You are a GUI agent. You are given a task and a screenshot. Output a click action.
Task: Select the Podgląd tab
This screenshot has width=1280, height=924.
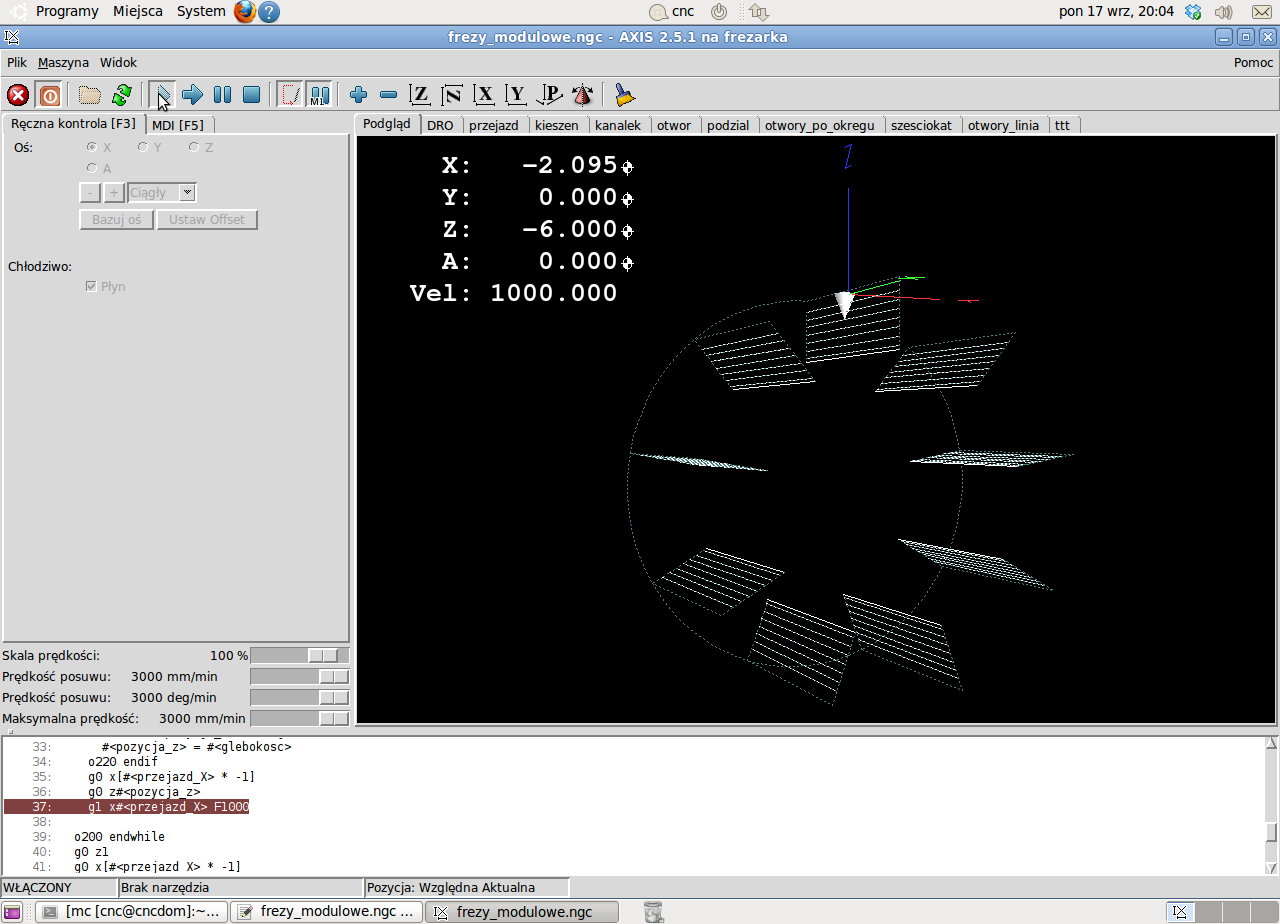(x=387, y=124)
